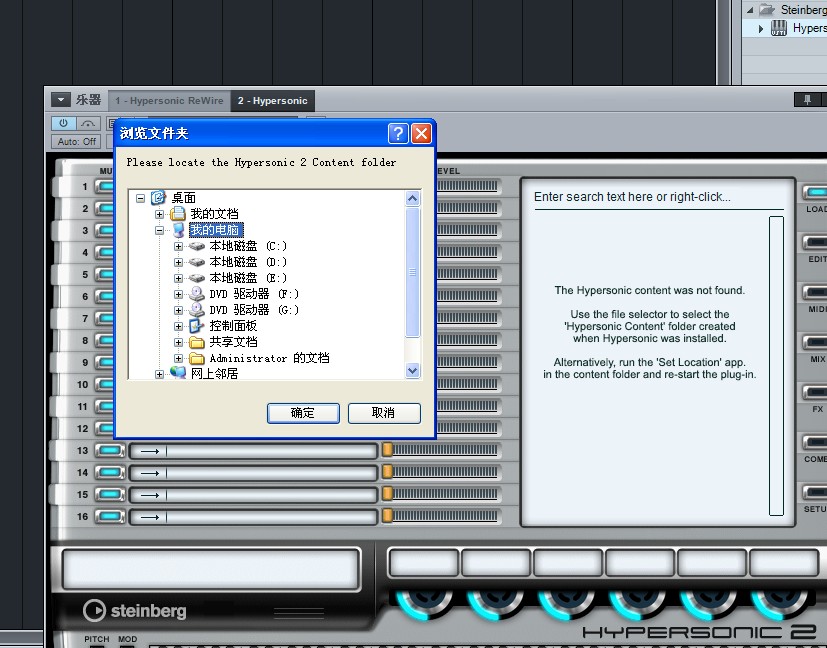This screenshot has height=648, width=827.
Task: Toggle the EDIT page LED button
Action: click(x=815, y=243)
